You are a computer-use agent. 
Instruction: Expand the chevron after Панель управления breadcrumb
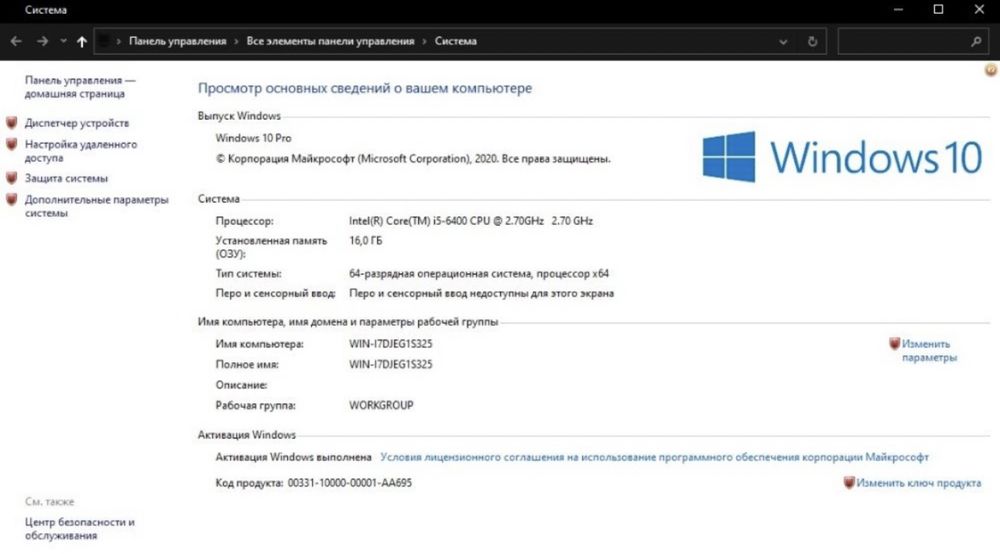click(236, 41)
